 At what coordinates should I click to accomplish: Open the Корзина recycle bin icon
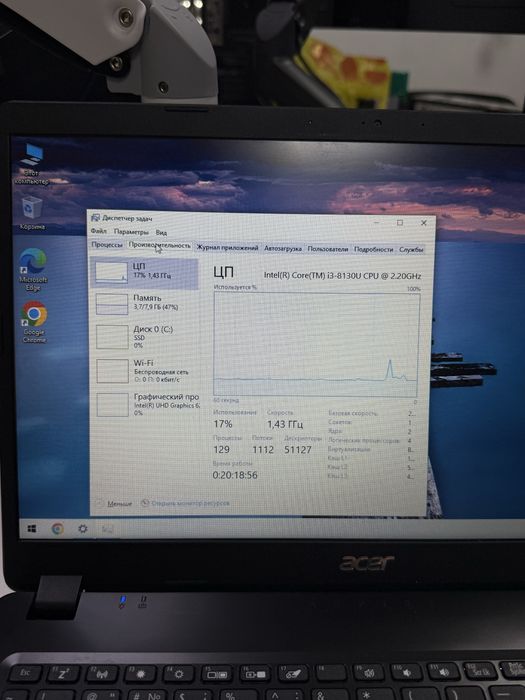coord(32,213)
